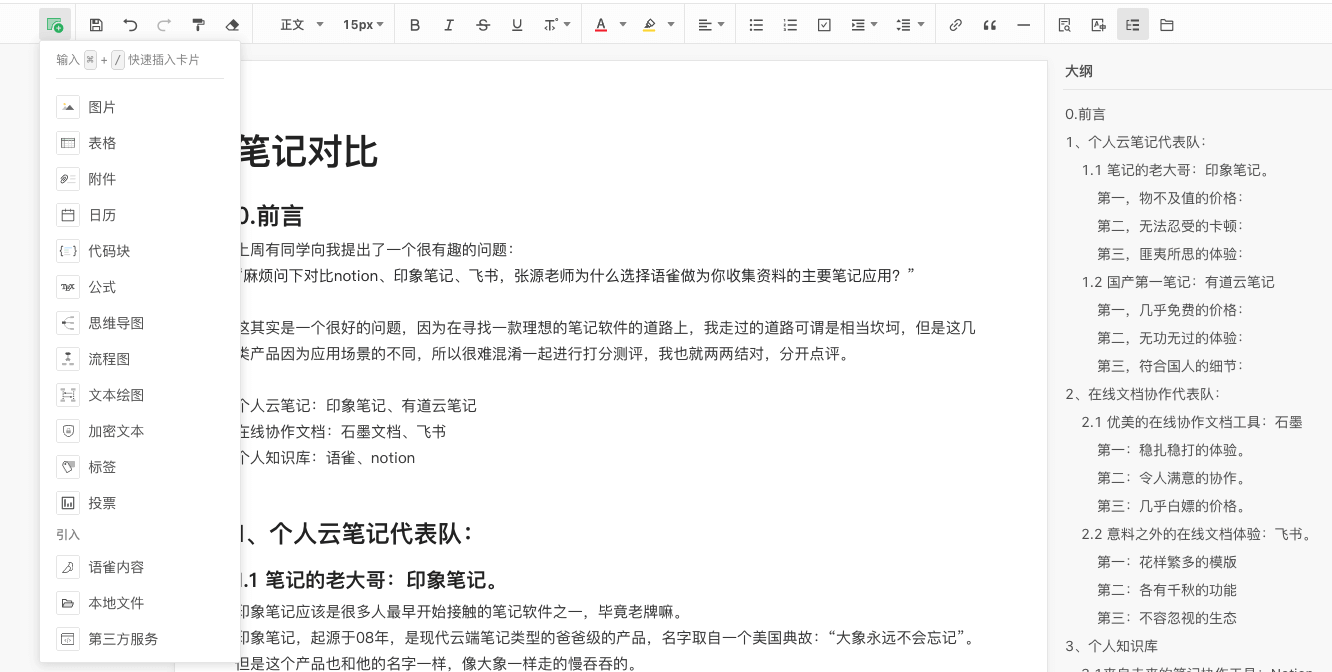1332x672 pixels.
Task: Click the 本地文件 local file icon
Action: (68, 603)
